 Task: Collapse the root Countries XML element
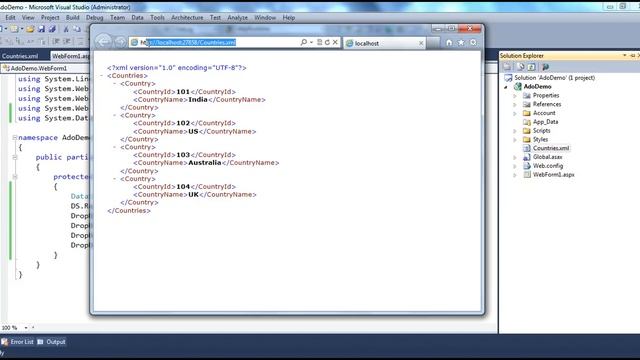point(102,76)
